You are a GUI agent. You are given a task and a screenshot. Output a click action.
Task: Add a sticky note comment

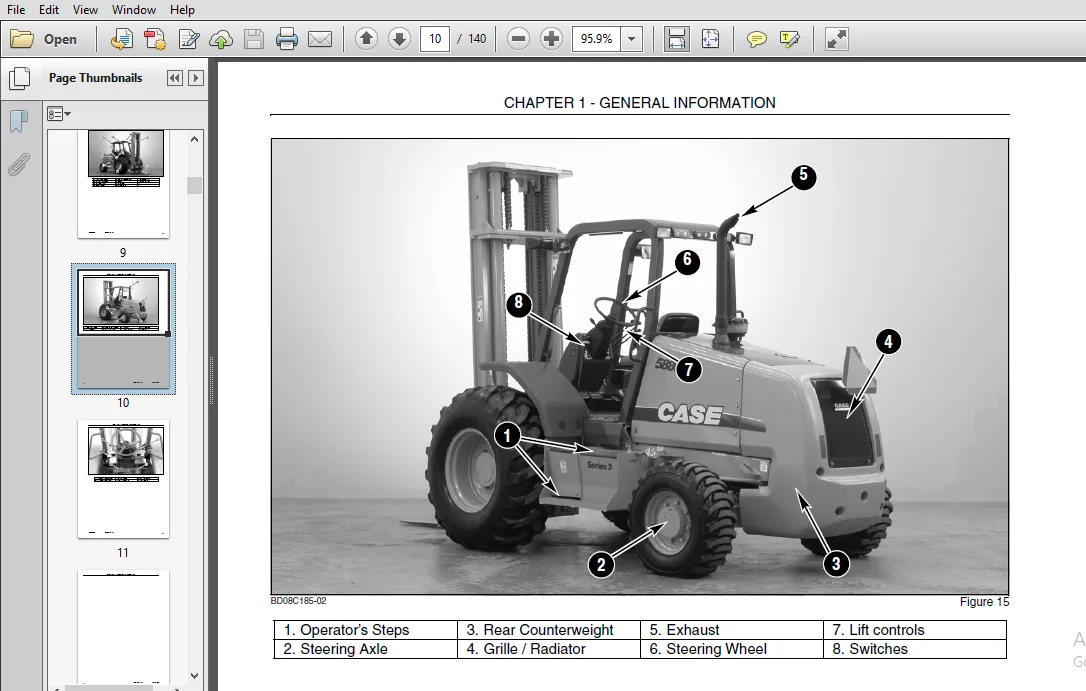[756, 39]
